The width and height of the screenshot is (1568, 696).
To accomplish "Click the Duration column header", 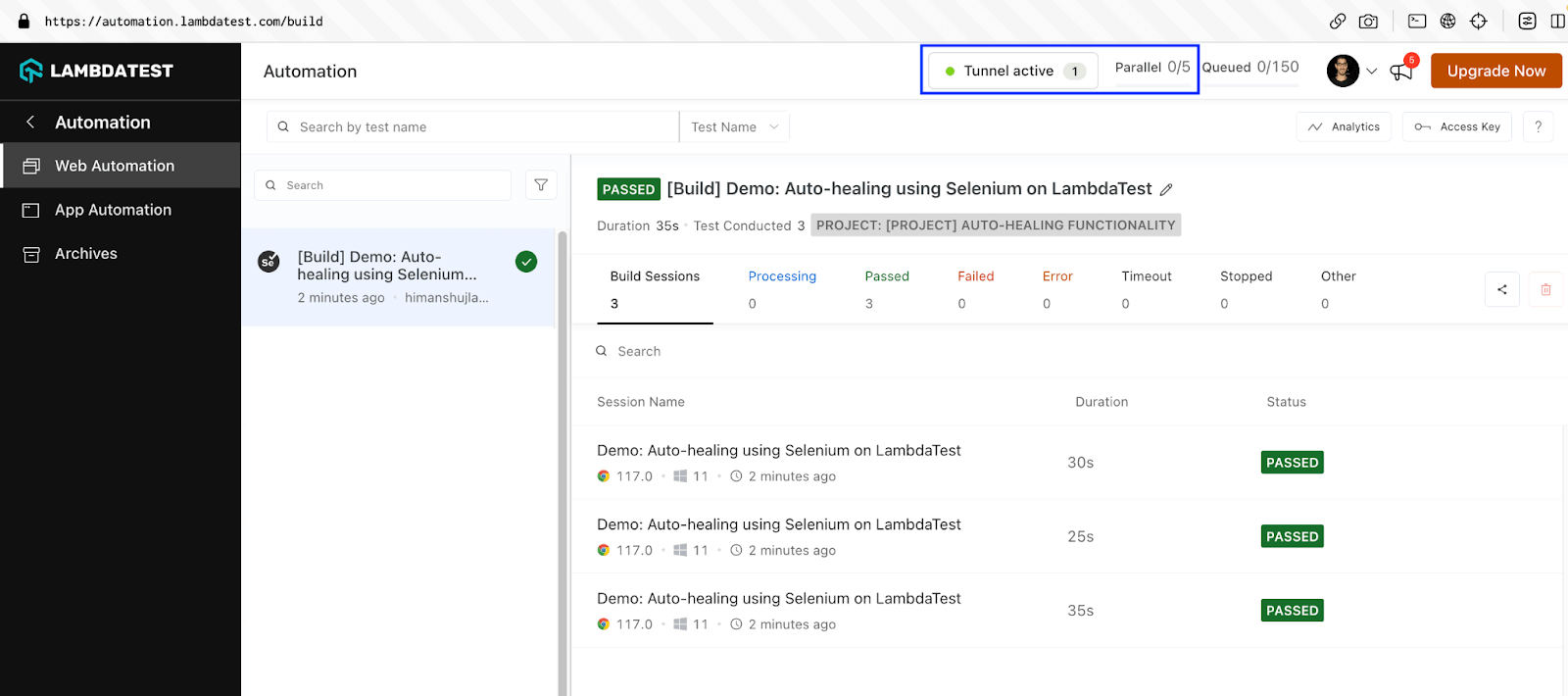I will 1102,402.
